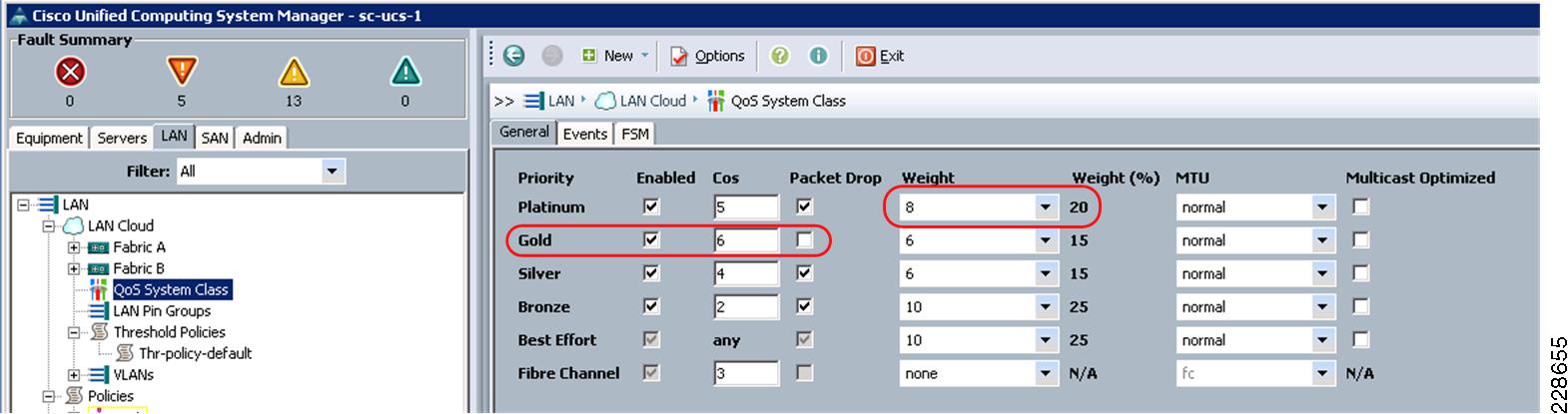Click LAN Cloud breadcrumb link
The height and width of the screenshot is (414, 1568).
pos(653,101)
